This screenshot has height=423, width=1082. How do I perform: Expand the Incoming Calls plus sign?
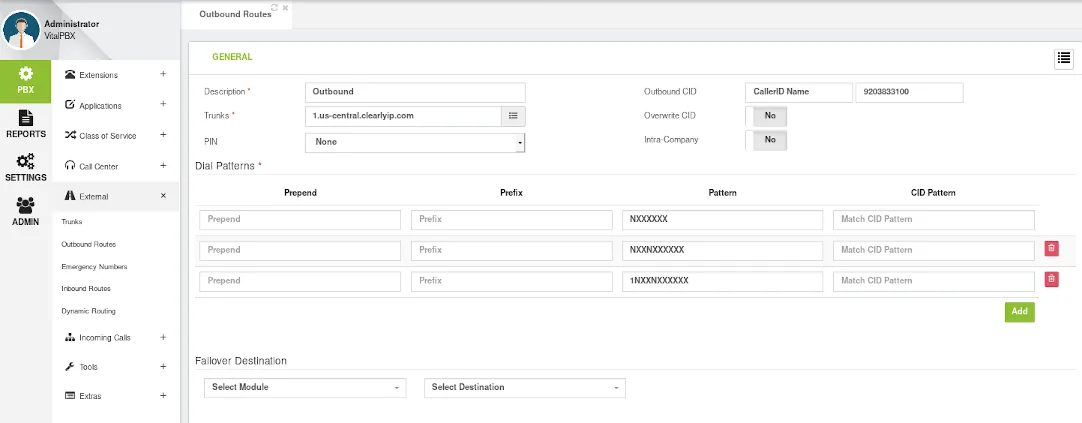click(x=163, y=337)
